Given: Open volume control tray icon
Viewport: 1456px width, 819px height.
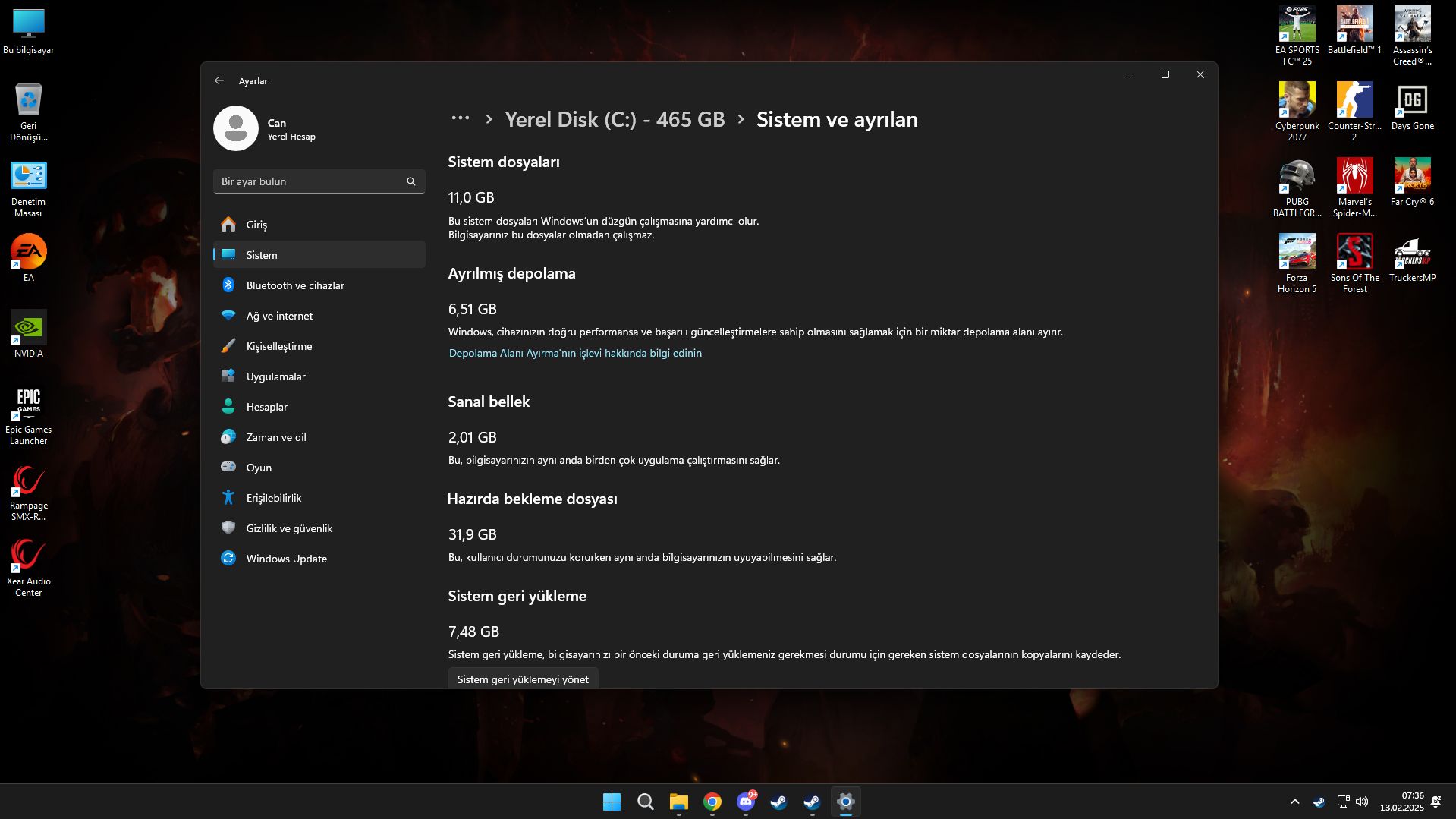Looking at the screenshot, I should (x=1362, y=802).
